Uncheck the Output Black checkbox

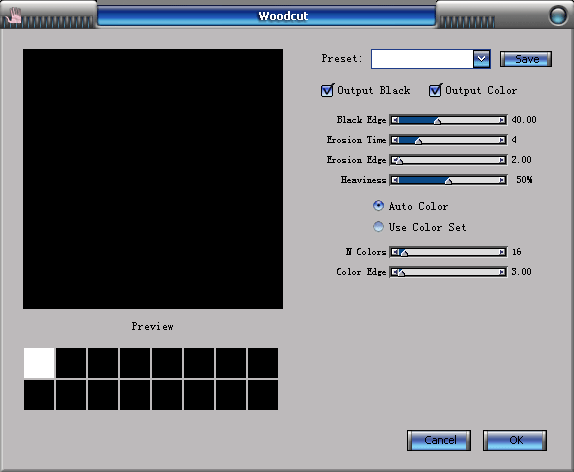(327, 90)
